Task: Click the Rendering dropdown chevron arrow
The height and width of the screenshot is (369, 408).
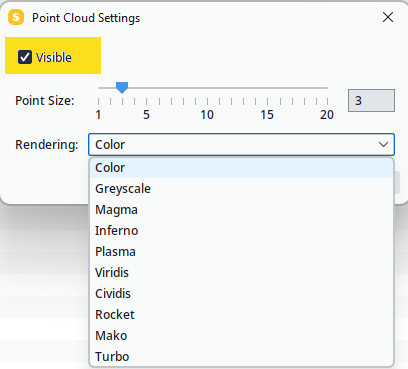Action: (x=383, y=145)
